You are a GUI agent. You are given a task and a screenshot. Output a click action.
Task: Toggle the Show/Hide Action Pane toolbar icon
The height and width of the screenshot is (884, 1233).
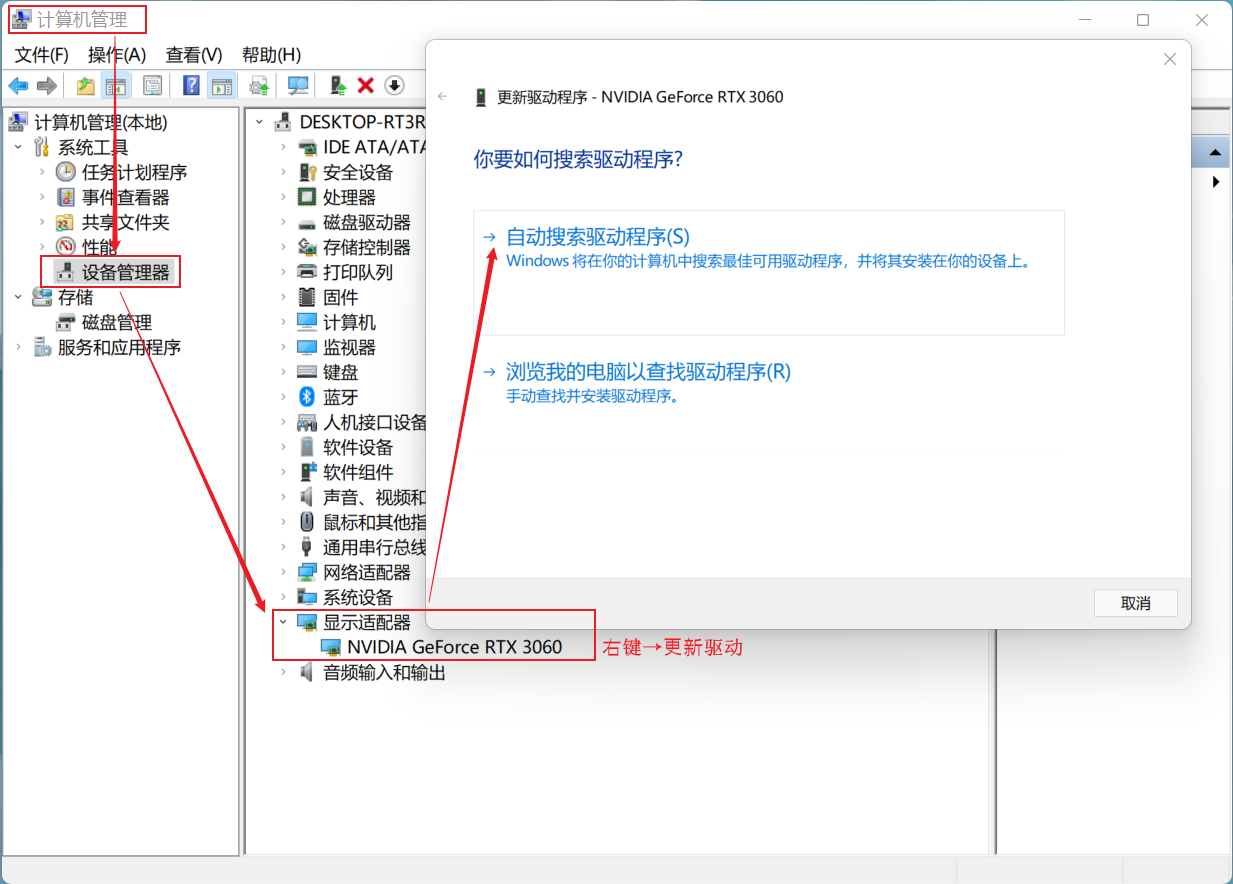click(x=221, y=86)
